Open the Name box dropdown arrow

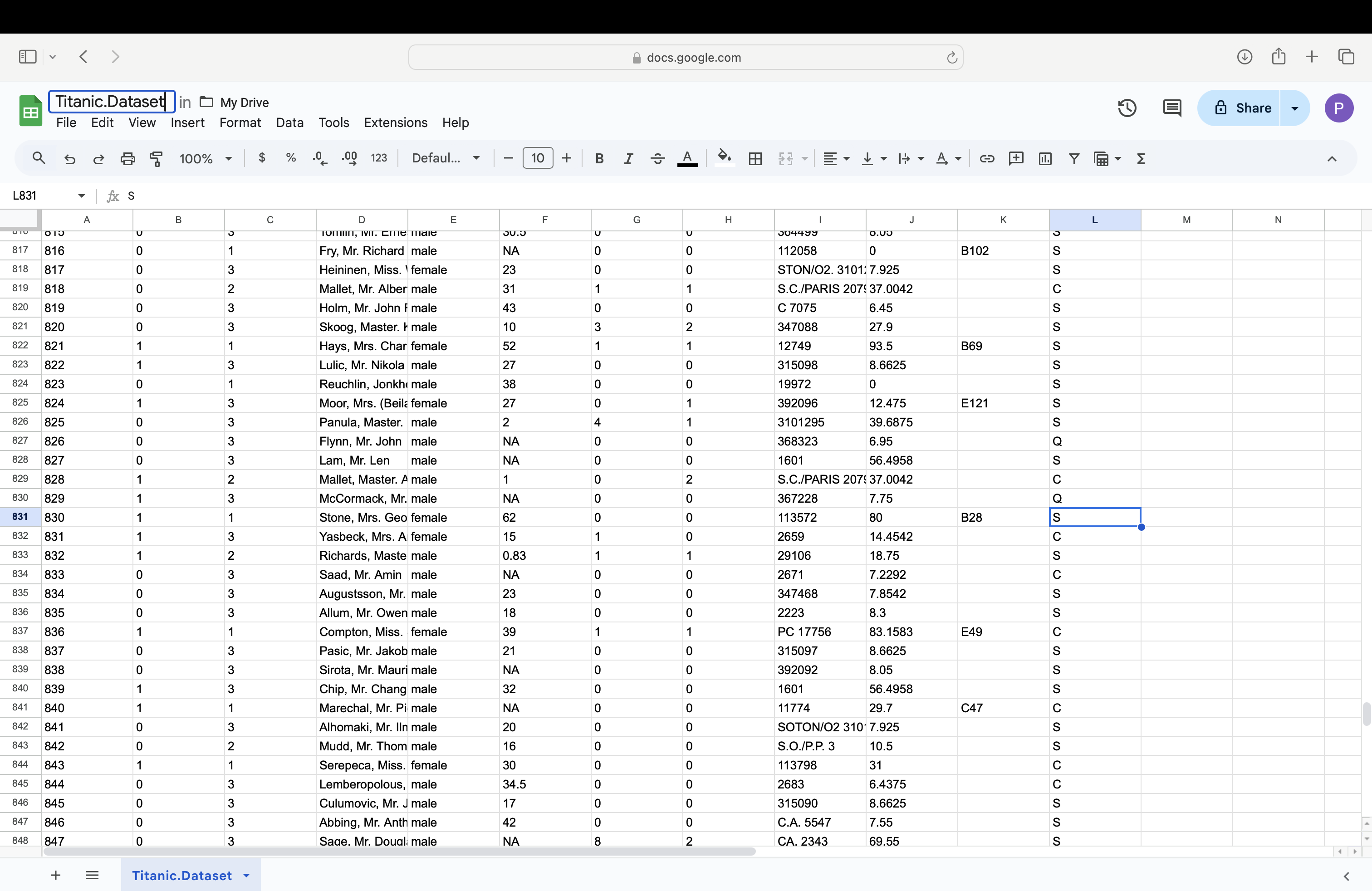click(81, 196)
